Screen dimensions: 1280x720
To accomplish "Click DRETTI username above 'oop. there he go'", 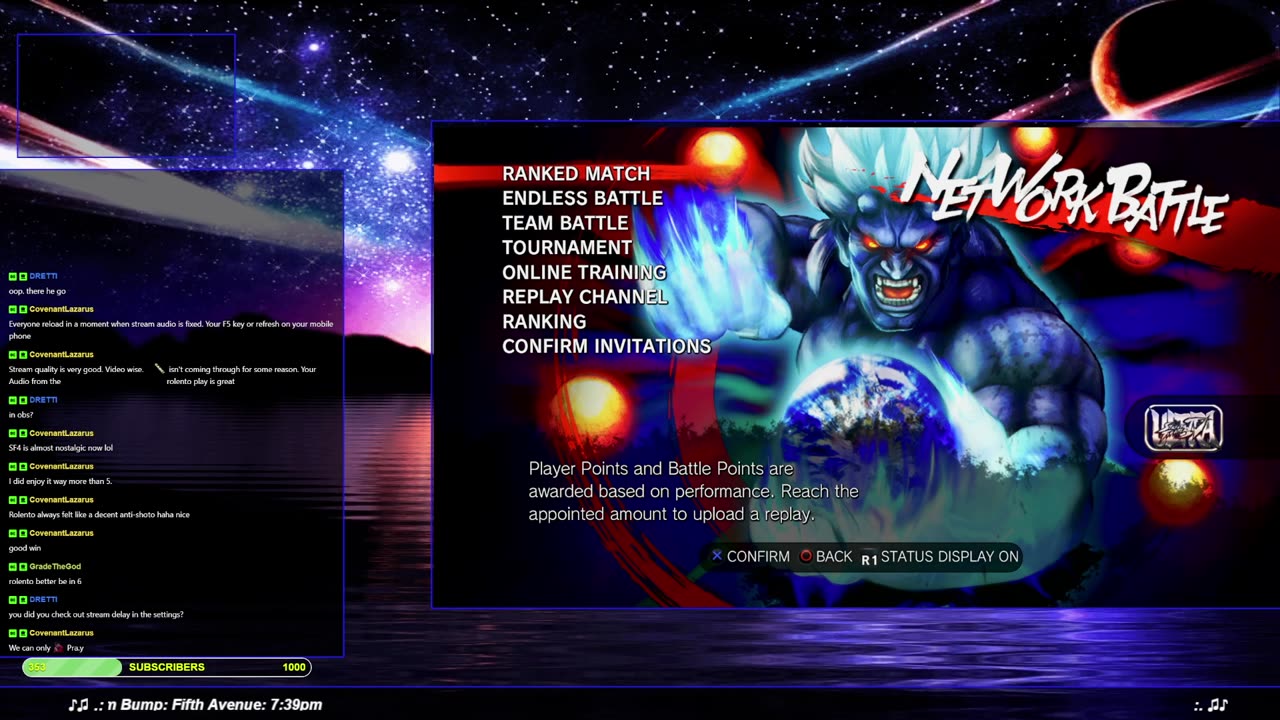I will click(x=43, y=276).
